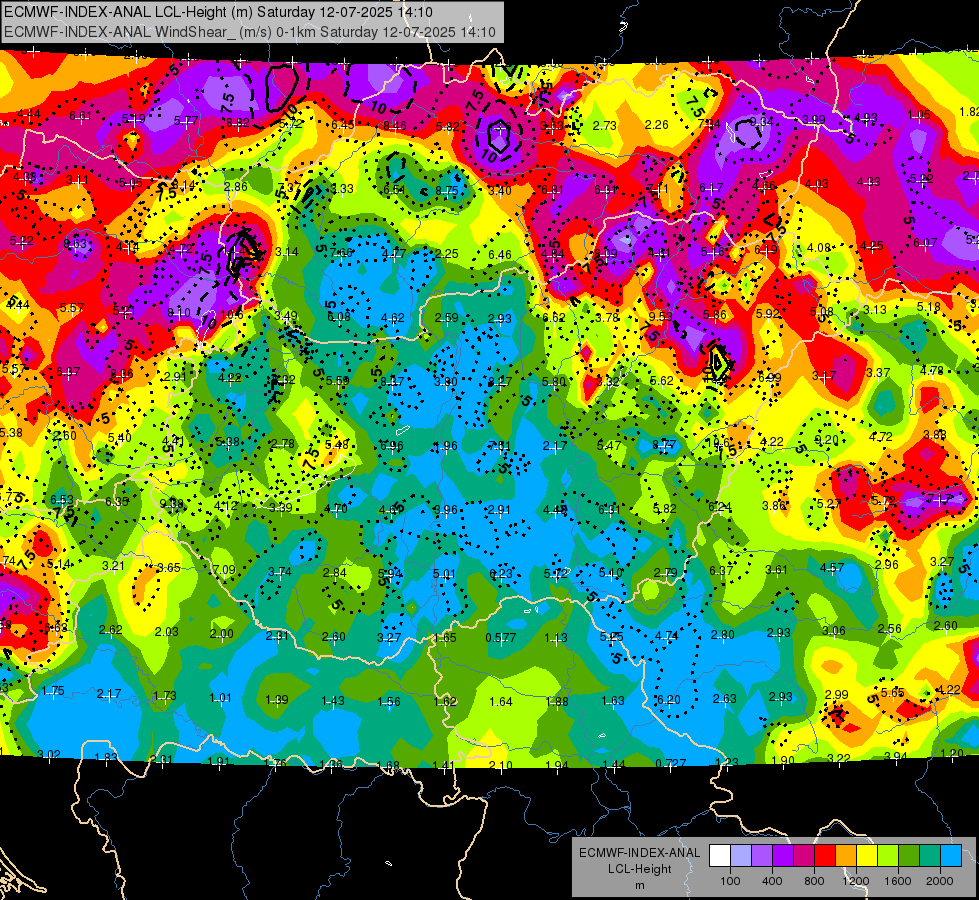Viewport: 979px width, 900px height.
Task: Click the wind shear value 2.84
Action: click(335, 573)
